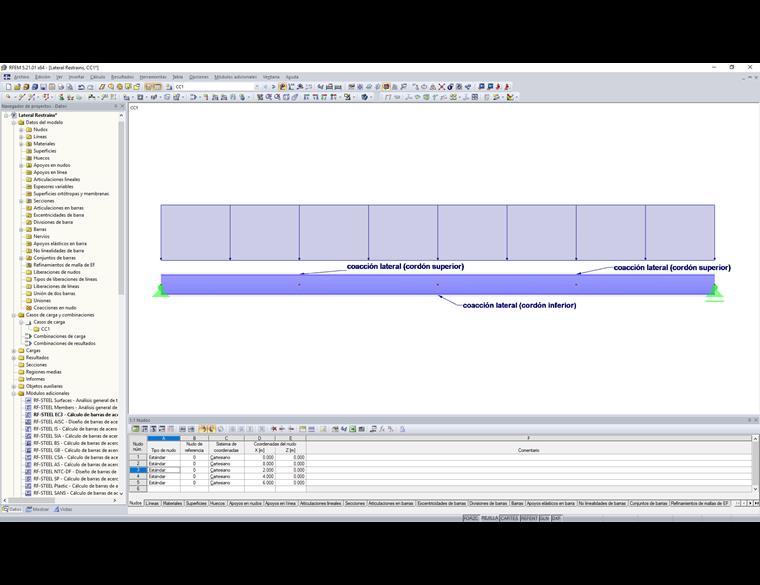Click the RFEM application menu icon
760x585 pixels.
click(7, 77)
